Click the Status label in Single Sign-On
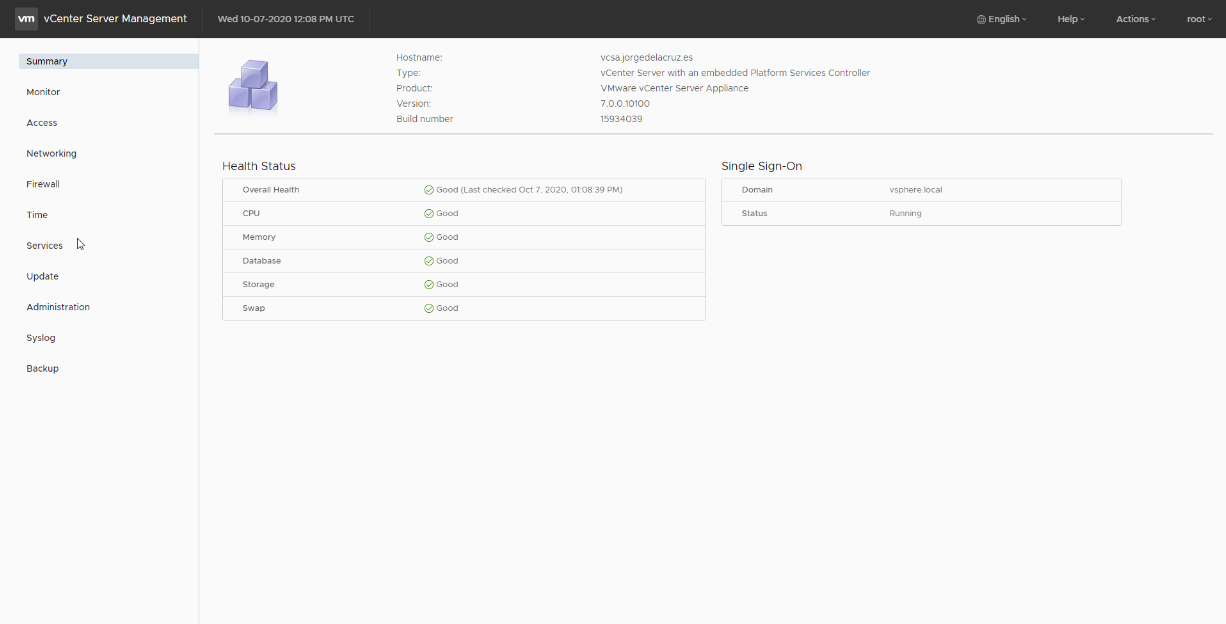The width and height of the screenshot is (1226, 624). 754,213
